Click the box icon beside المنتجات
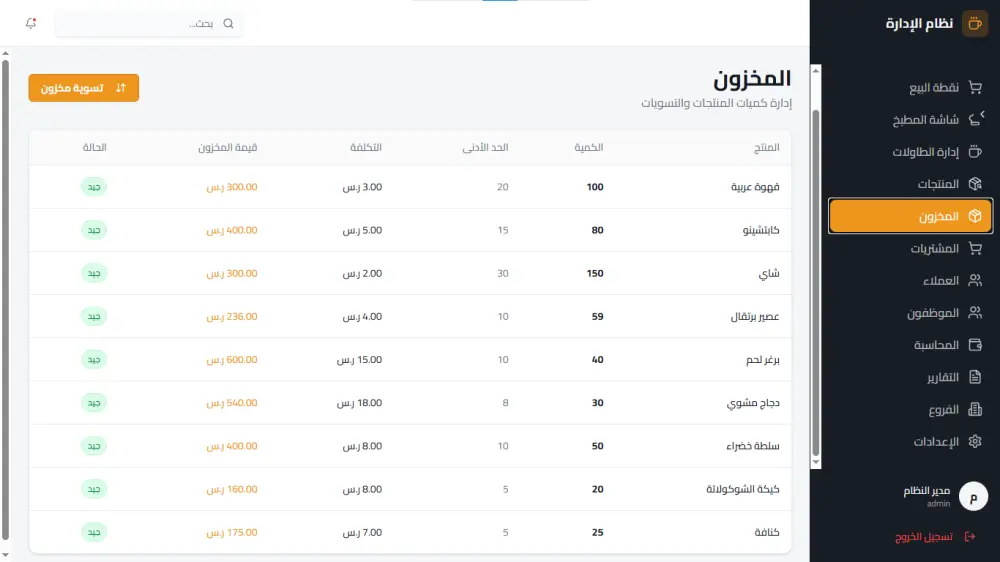Image resolution: width=1000 pixels, height=562 pixels. pyautogui.click(x=974, y=184)
